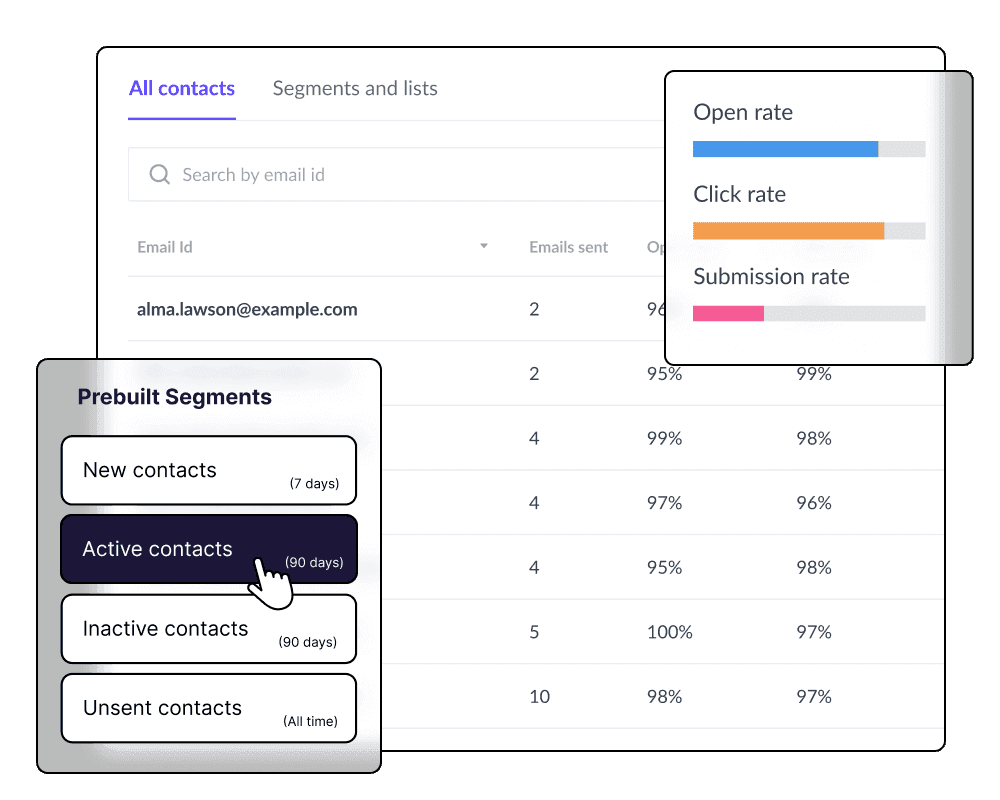Select the row showing 100% open rate

click(x=669, y=632)
